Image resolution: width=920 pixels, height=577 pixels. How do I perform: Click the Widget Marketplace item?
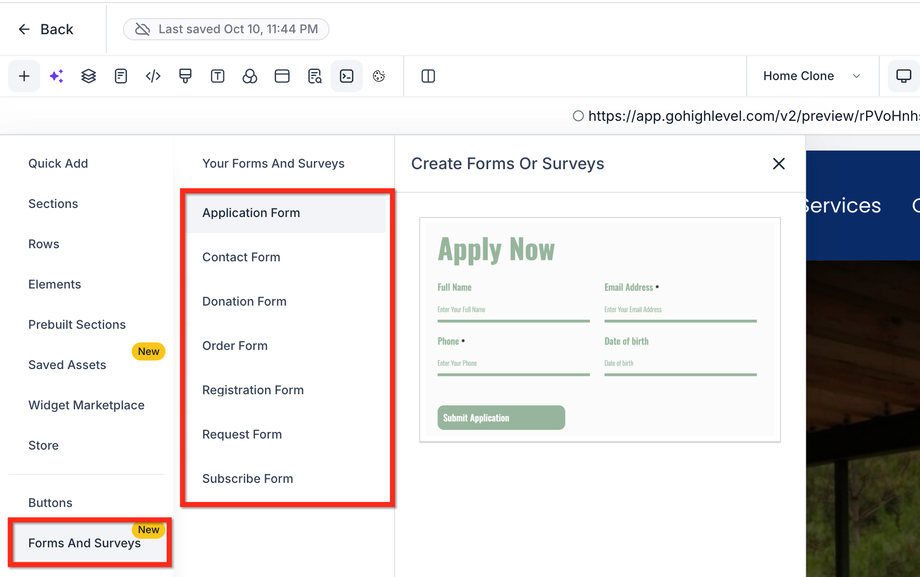pos(86,405)
